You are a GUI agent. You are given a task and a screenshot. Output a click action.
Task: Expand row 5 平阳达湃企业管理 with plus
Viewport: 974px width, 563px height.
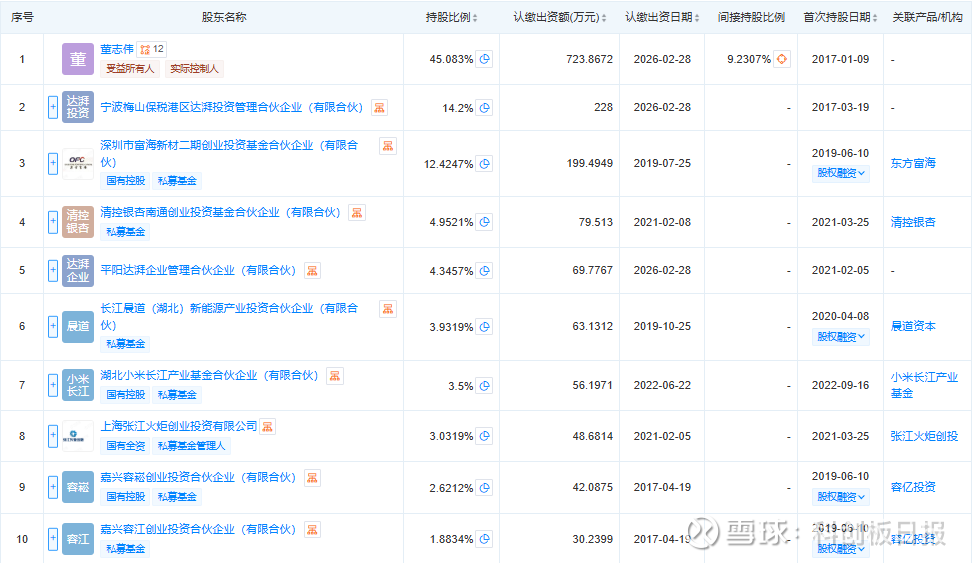53,270
